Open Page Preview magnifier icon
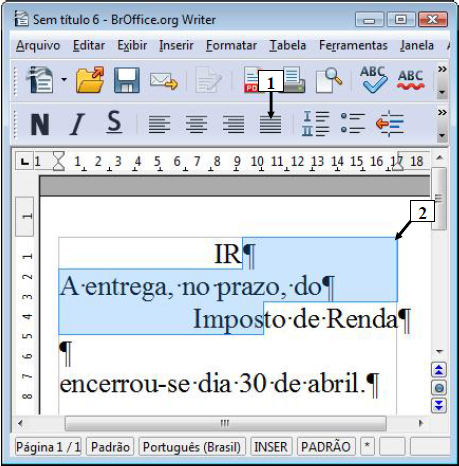The height and width of the screenshot is (466, 459). point(329,80)
